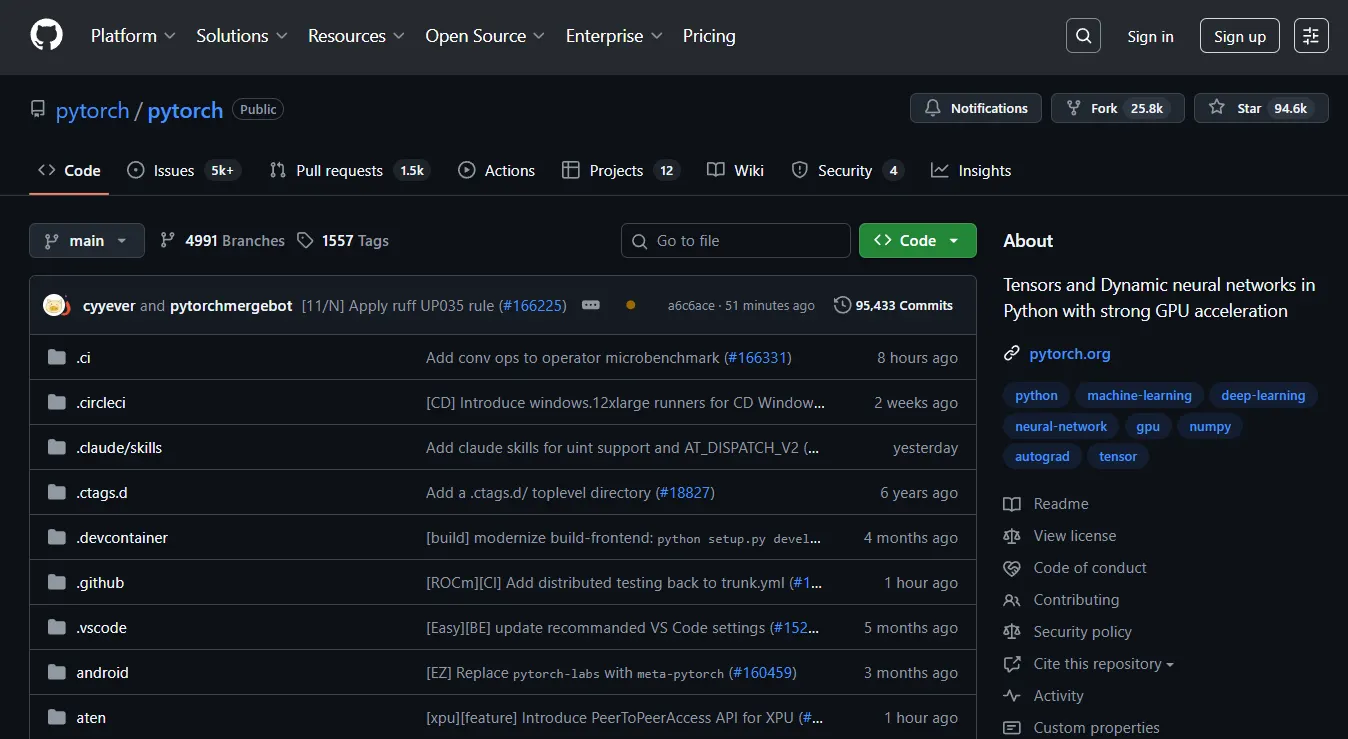Viewport: 1348px width, 739px height.
Task: Select the numpy topic tag
Action: (x=1210, y=426)
